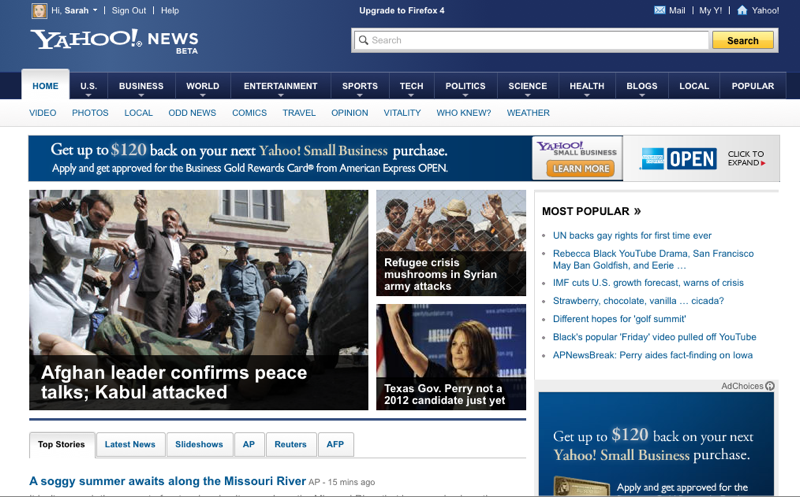Viewport: 800px width, 497px height.
Task: Expand the Entertainment menu arrow
Action: pyautogui.click(x=281, y=95)
